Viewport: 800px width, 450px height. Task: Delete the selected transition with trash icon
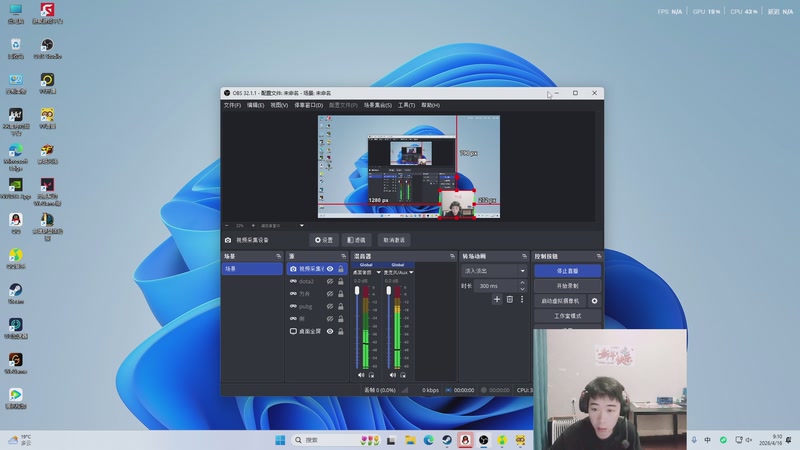pyautogui.click(x=510, y=299)
